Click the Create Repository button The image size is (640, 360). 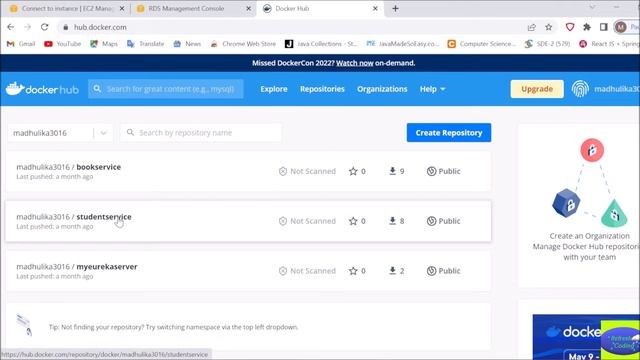(449, 133)
